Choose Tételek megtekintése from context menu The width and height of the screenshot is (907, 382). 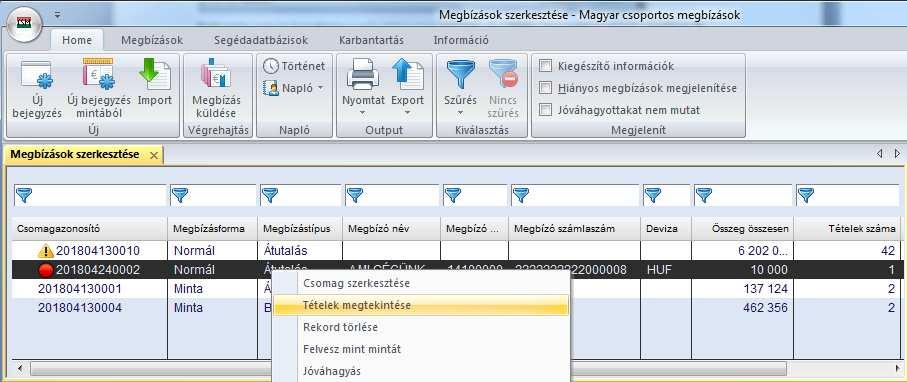(x=421, y=305)
